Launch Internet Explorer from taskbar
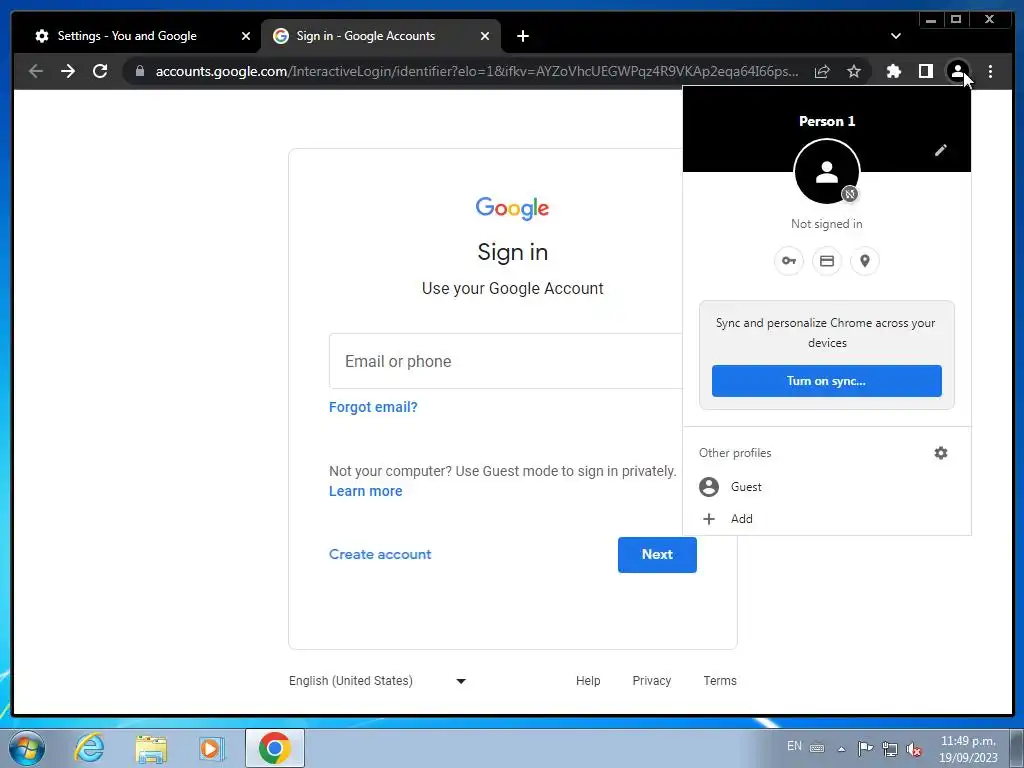Image resolution: width=1024 pixels, height=768 pixels. 88,748
